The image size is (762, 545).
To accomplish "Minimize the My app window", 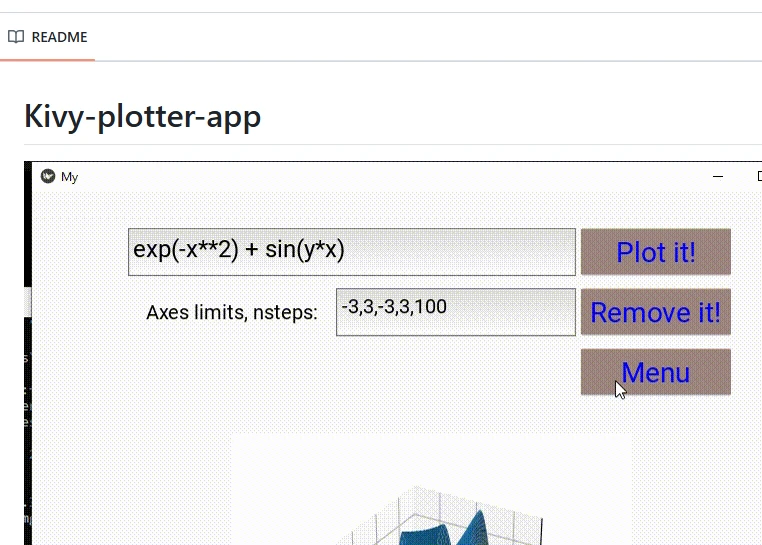I will (718, 176).
